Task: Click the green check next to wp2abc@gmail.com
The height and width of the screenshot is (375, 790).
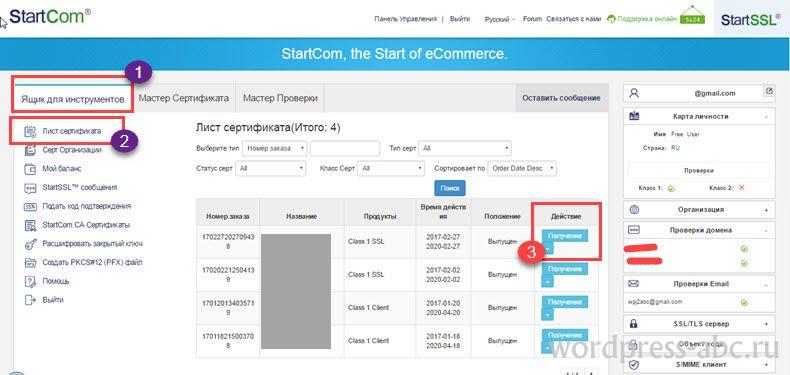Action: point(744,303)
